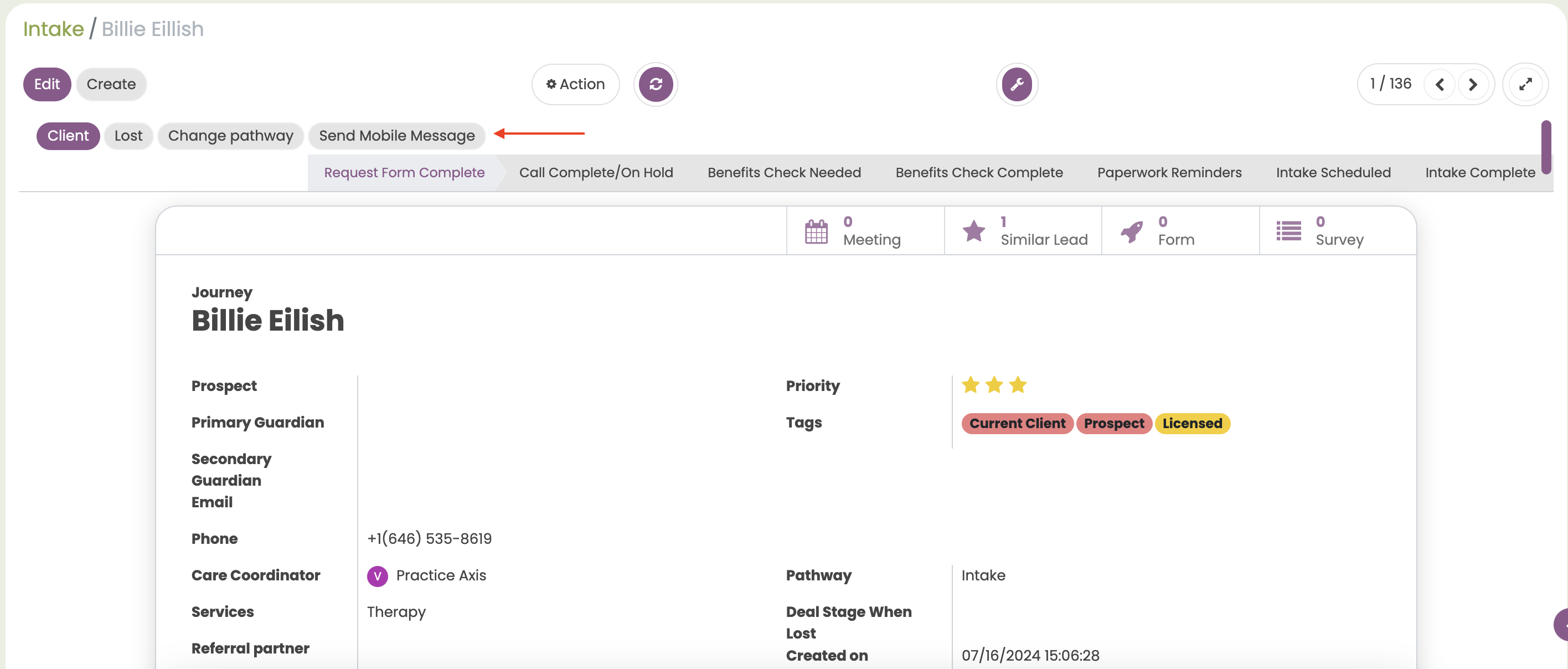Open the wrench settings icon button

click(1017, 84)
